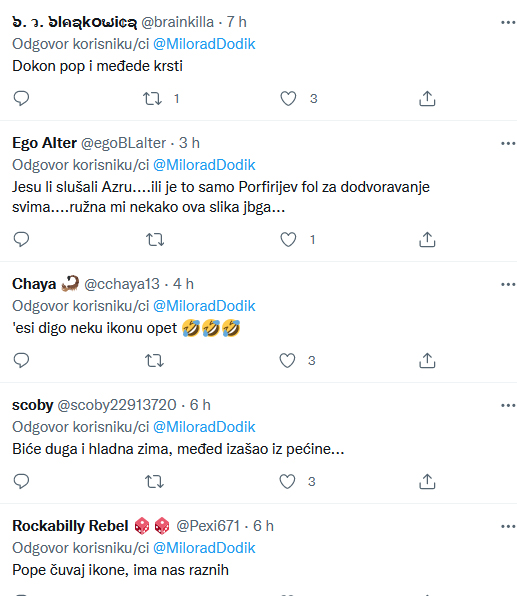Screen dimensions: 517x596
Task: Reply to scoby's tweet
Action: 21,481
